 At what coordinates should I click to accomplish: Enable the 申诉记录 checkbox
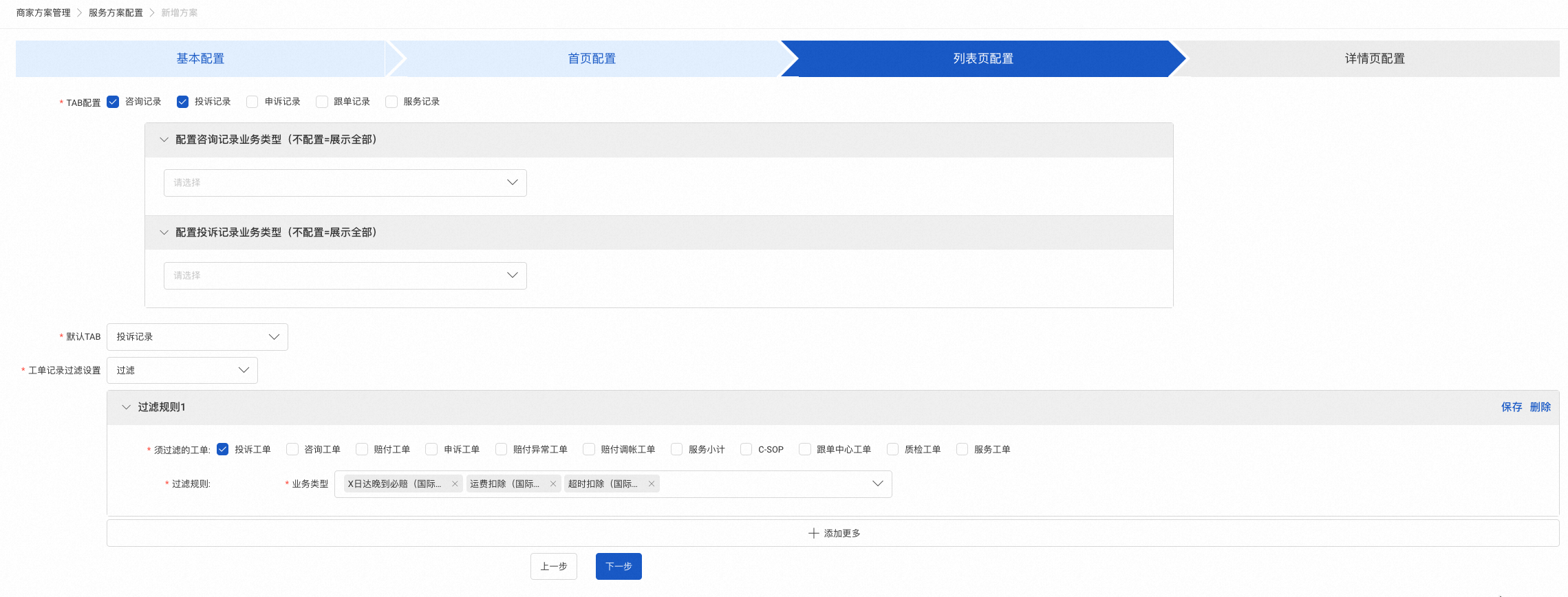(253, 102)
